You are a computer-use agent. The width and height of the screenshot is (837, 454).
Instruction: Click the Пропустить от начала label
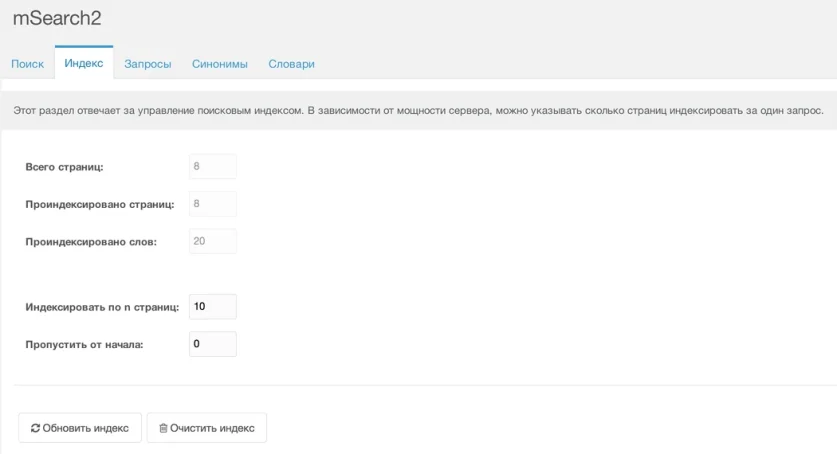pos(84,344)
